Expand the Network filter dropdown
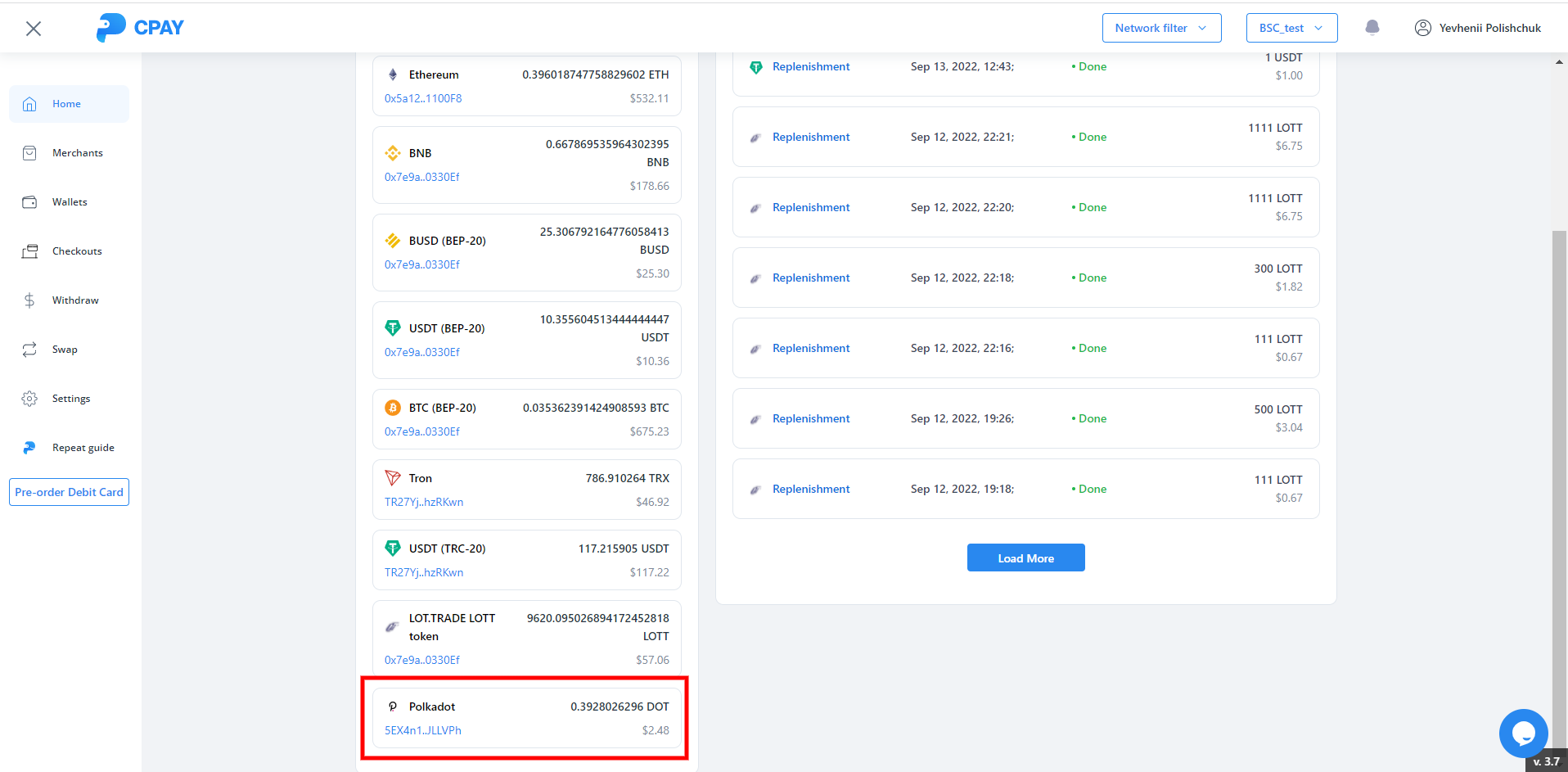The image size is (1568, 772). 1161,28
